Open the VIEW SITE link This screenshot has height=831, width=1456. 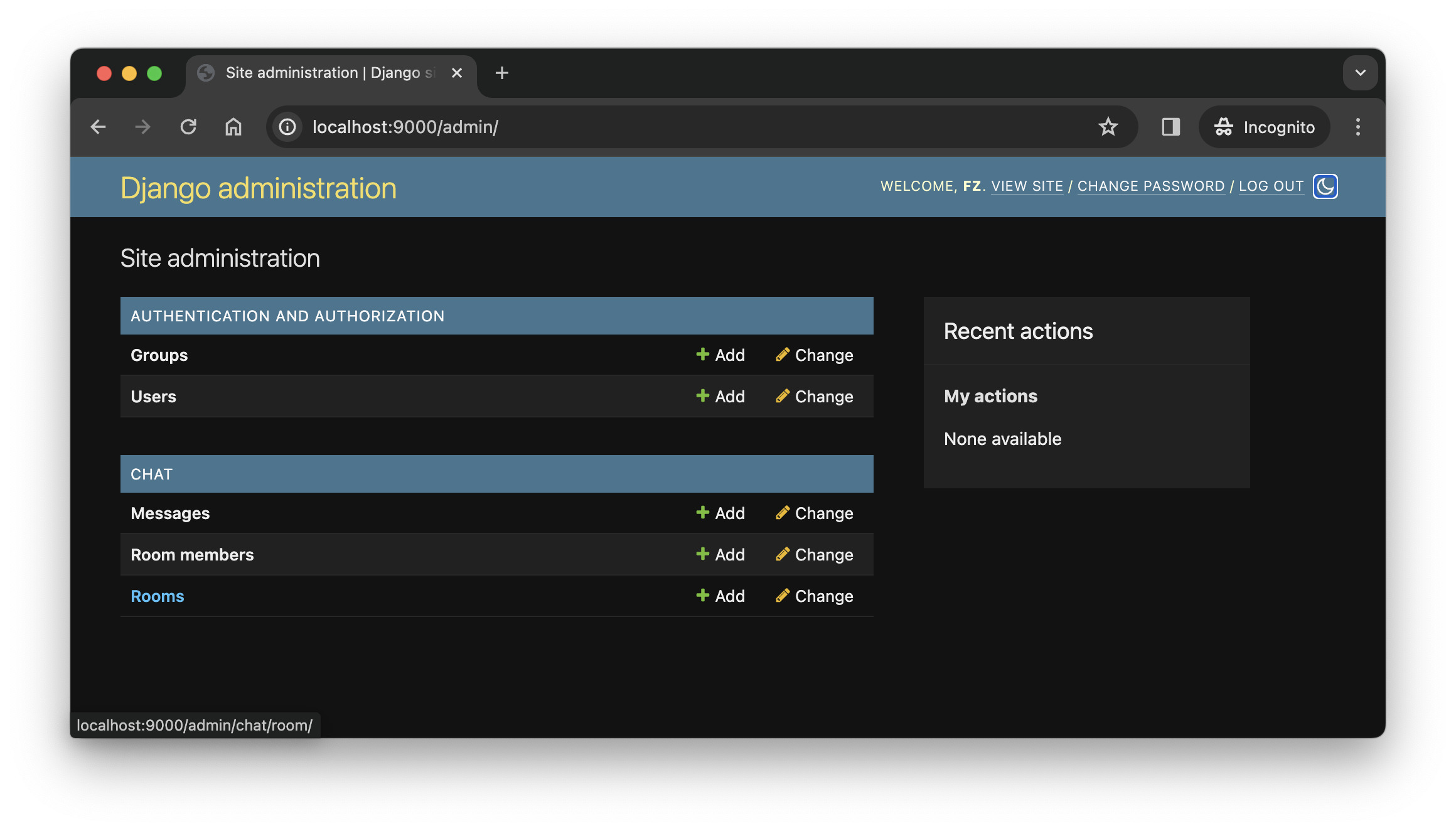(x=1027, y=186)
